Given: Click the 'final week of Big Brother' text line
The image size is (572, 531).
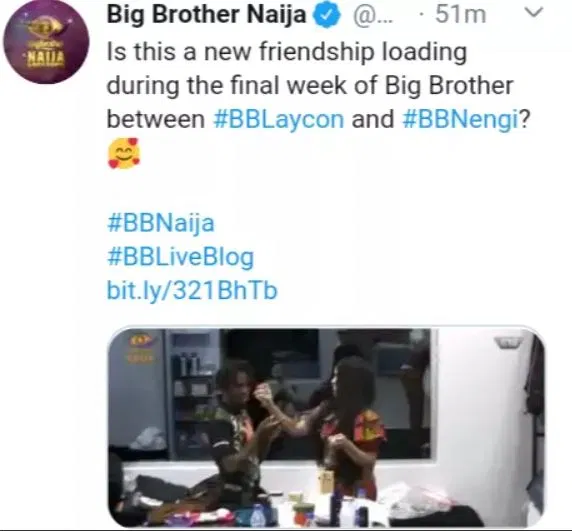Looking at the screenshot, I should (309, 86).
